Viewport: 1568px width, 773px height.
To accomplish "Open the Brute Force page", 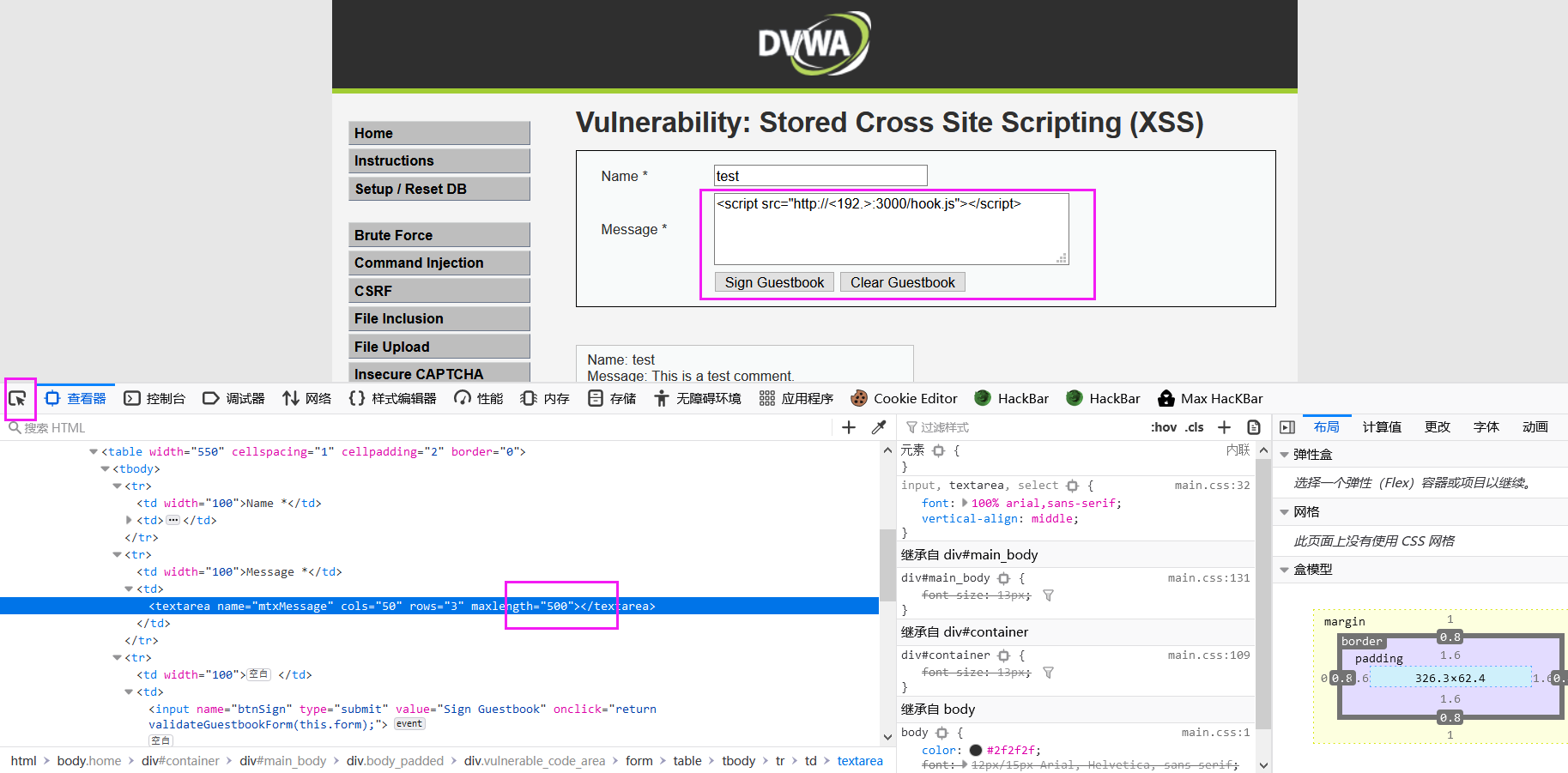I will (439, 235).
